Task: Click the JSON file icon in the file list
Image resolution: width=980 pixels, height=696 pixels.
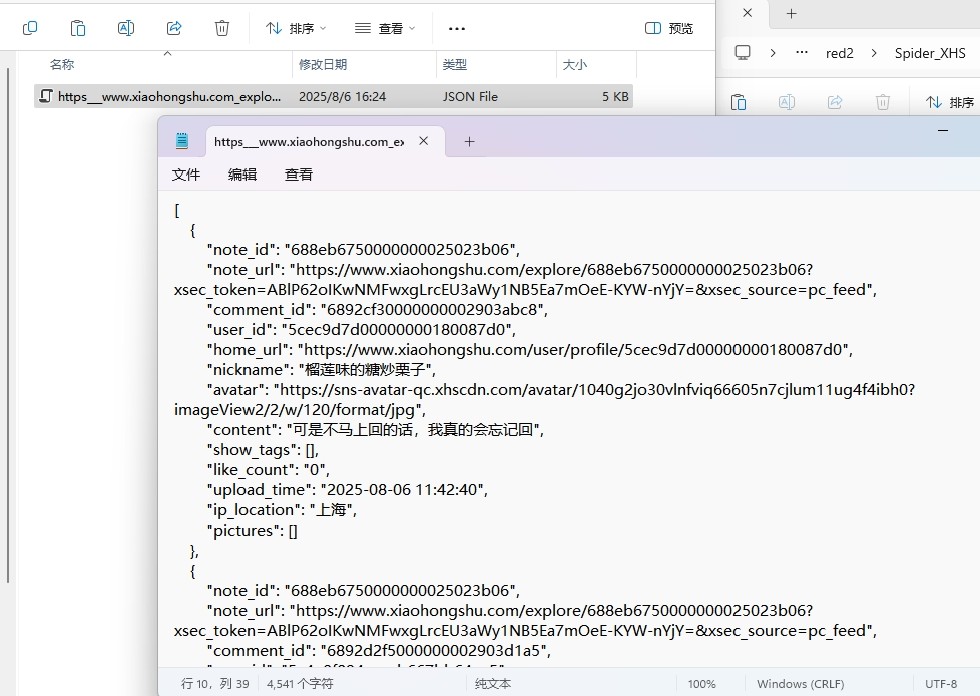Action: pyautogui.click(x=46, y=96)
